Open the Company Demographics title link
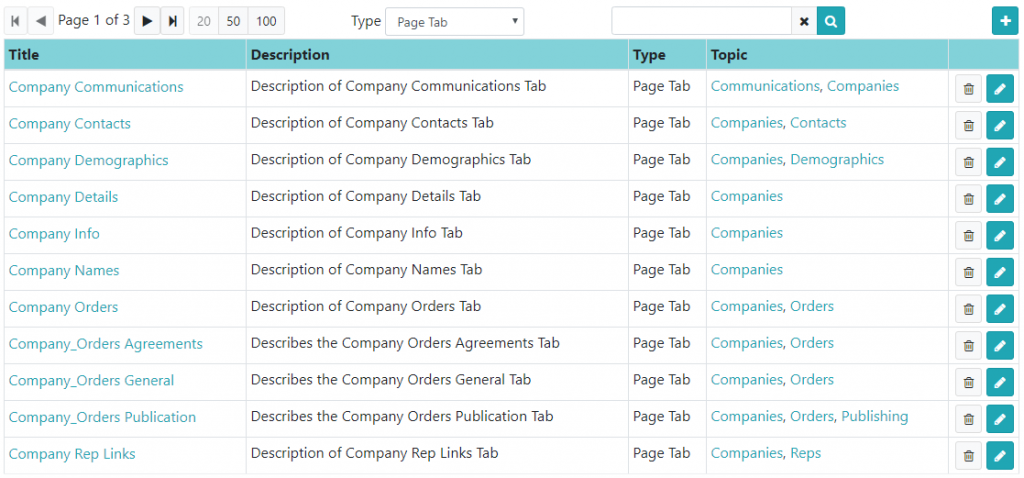This screenshot has width=1024, height=478. 89,160
